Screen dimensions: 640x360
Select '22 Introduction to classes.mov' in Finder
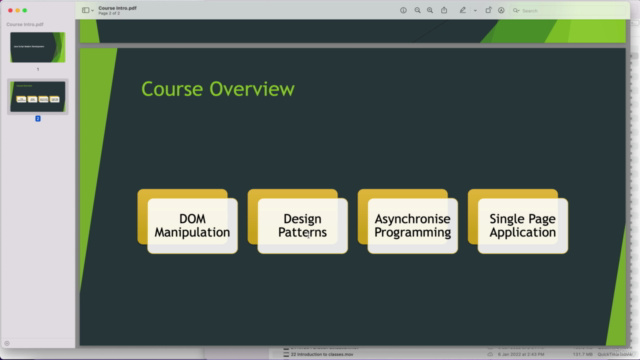tap(322, 354)
